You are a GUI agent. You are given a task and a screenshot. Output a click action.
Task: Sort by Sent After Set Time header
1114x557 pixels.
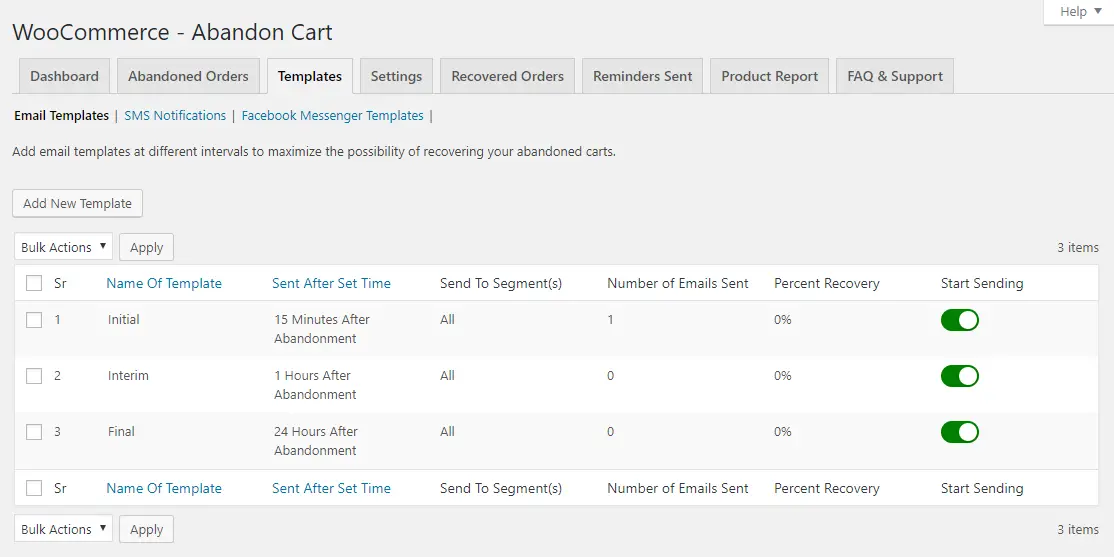331,283
